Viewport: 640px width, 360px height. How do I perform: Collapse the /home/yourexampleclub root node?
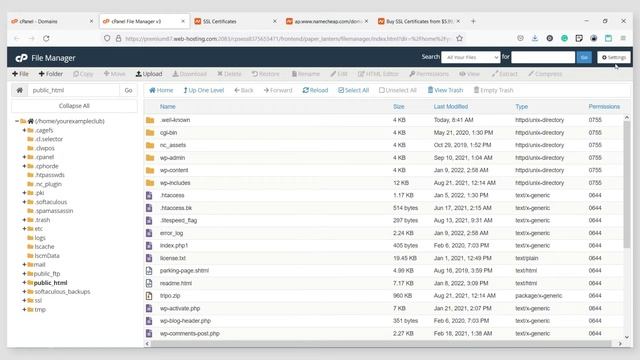point(17,121)
